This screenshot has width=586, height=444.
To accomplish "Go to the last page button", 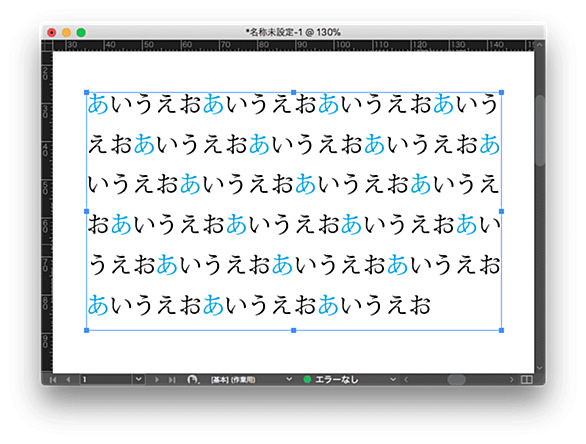I will (172, 380).
